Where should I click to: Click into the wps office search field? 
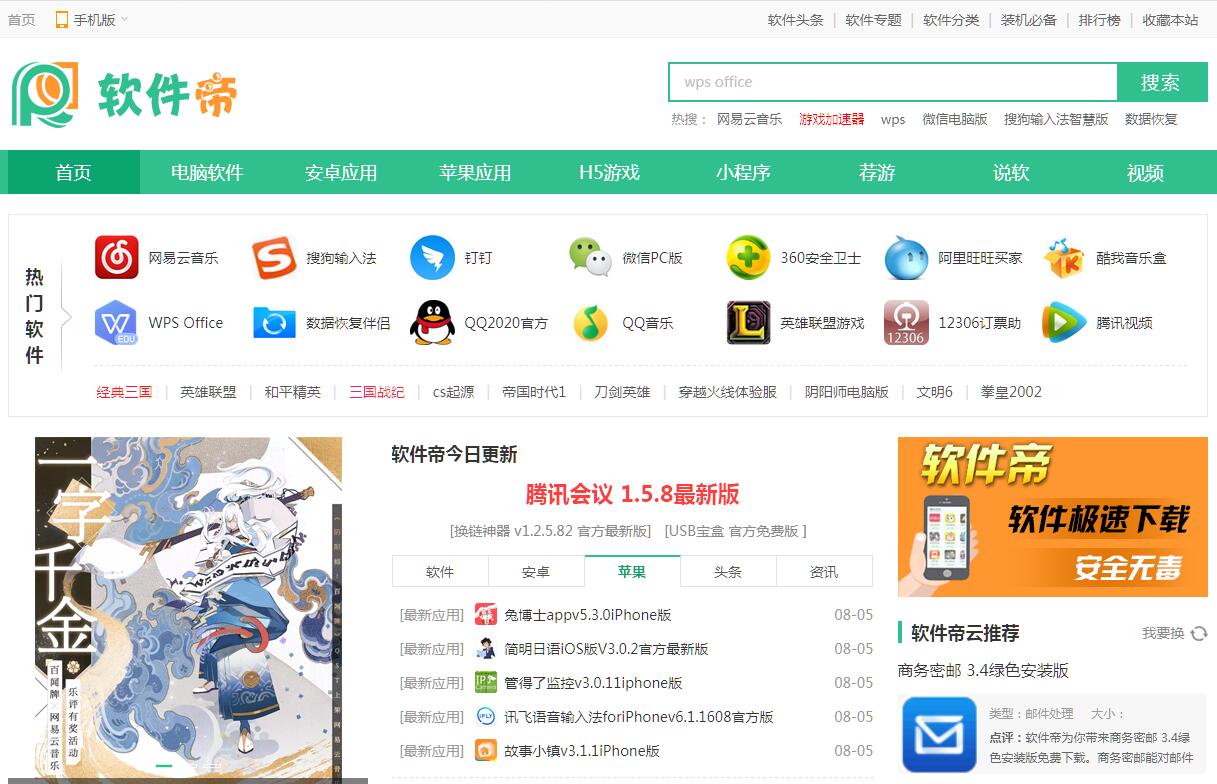pyautogui.click(x=892, y=82)
